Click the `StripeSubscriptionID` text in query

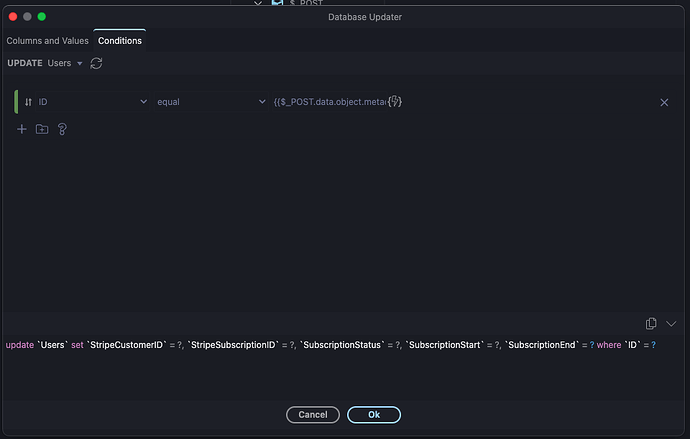click(x=233, y=345)
